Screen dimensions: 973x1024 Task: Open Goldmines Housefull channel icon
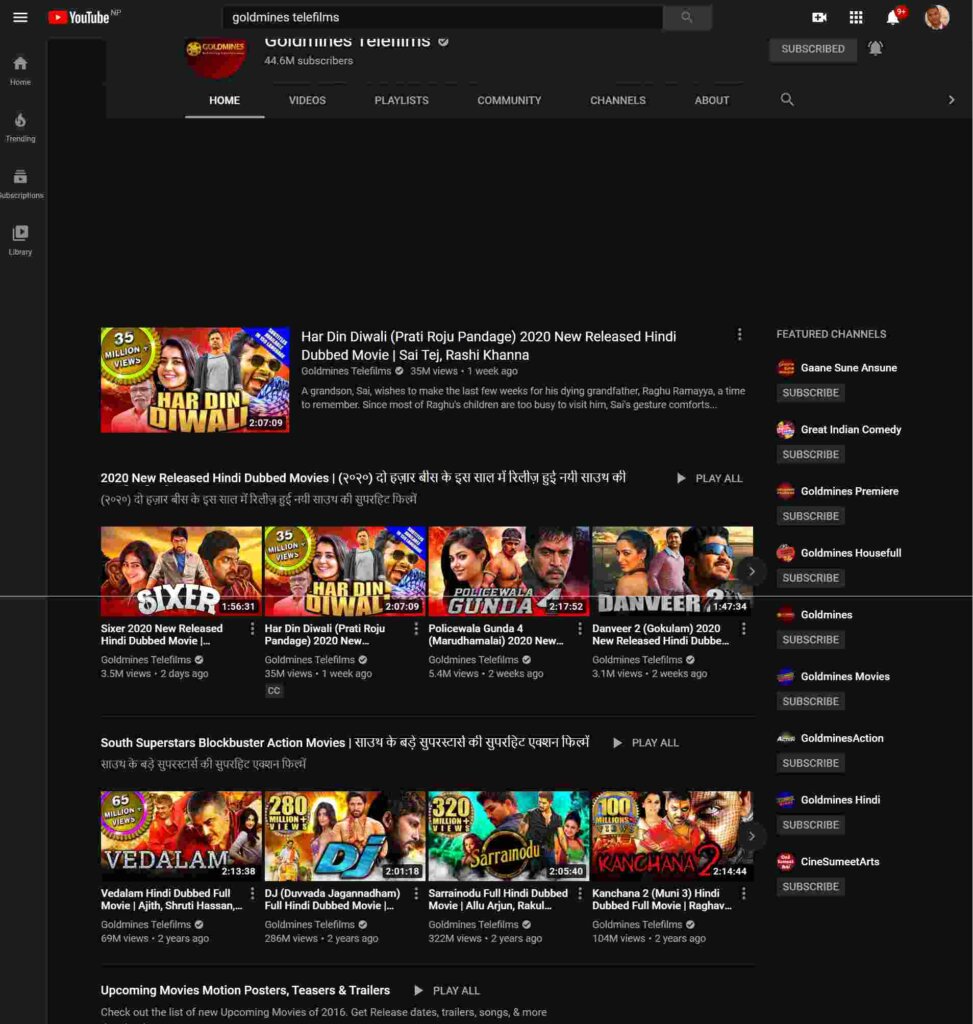point(786,552)
